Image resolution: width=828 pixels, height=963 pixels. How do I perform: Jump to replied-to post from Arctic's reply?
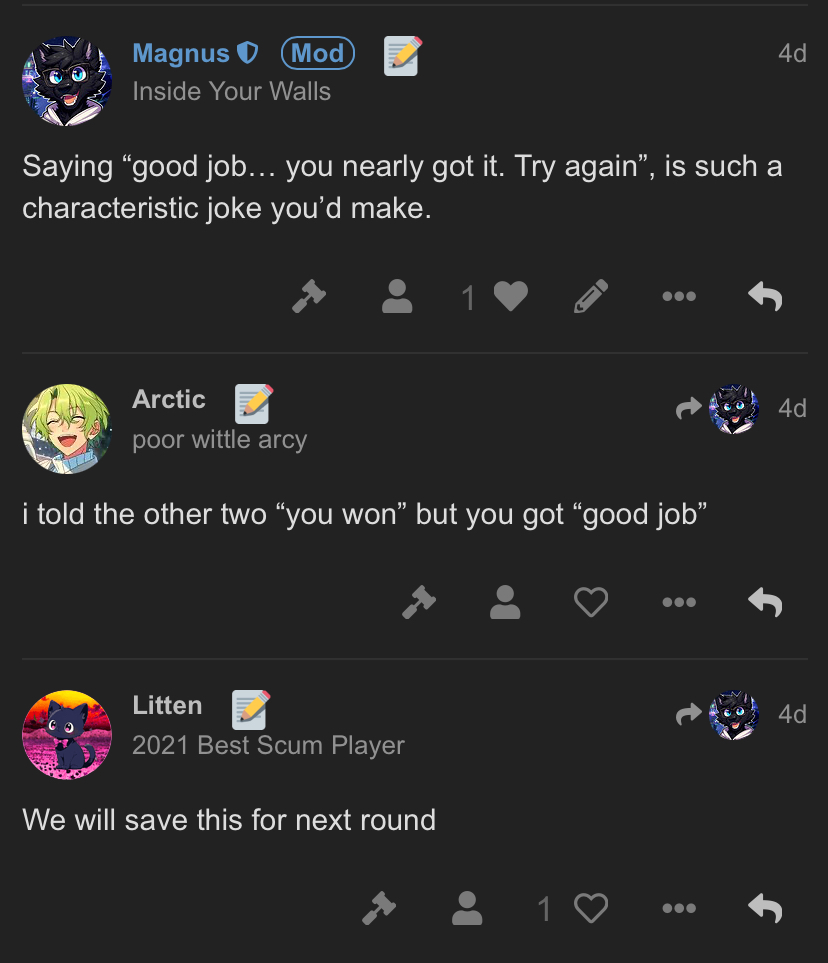717,408
